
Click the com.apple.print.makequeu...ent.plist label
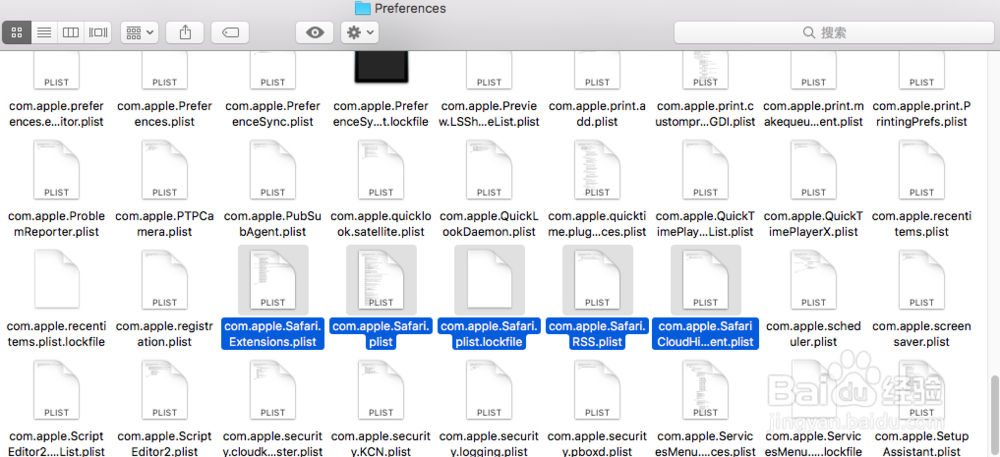pyautogui.click(x=814, y=113)
